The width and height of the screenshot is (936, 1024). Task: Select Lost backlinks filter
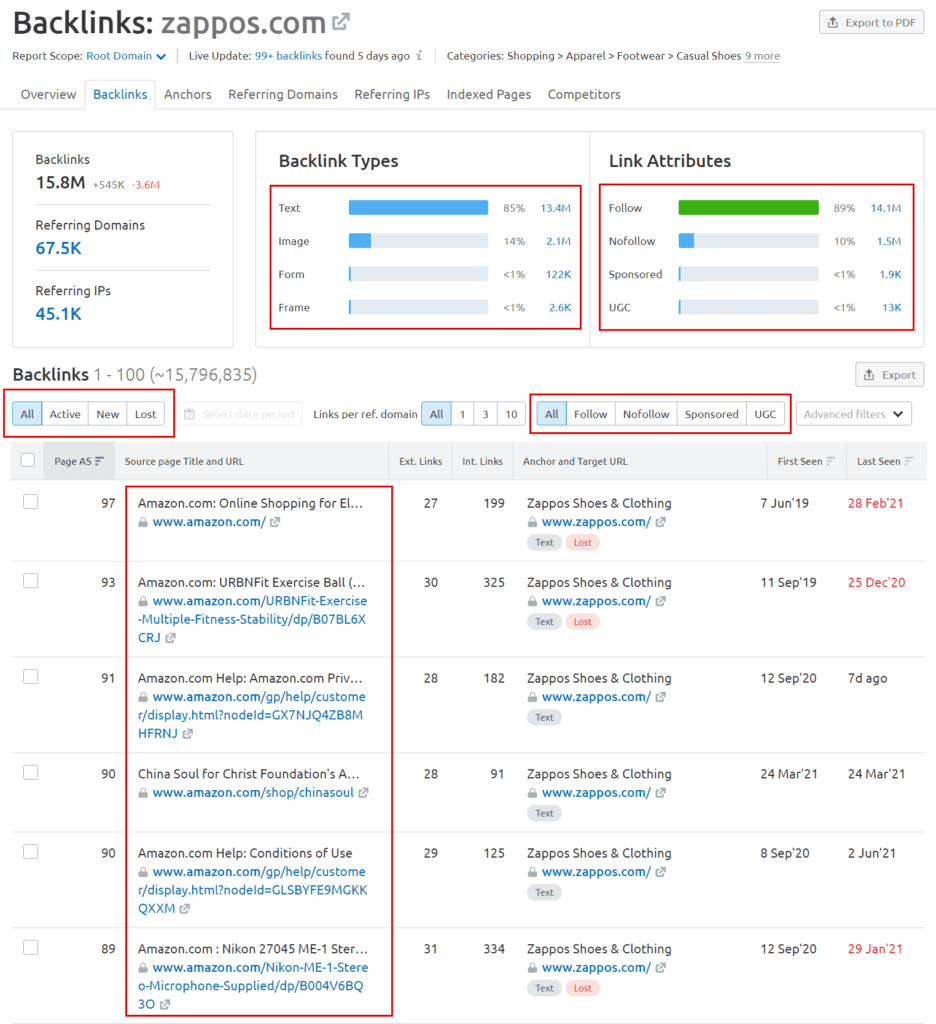click(x=145, y=414)
